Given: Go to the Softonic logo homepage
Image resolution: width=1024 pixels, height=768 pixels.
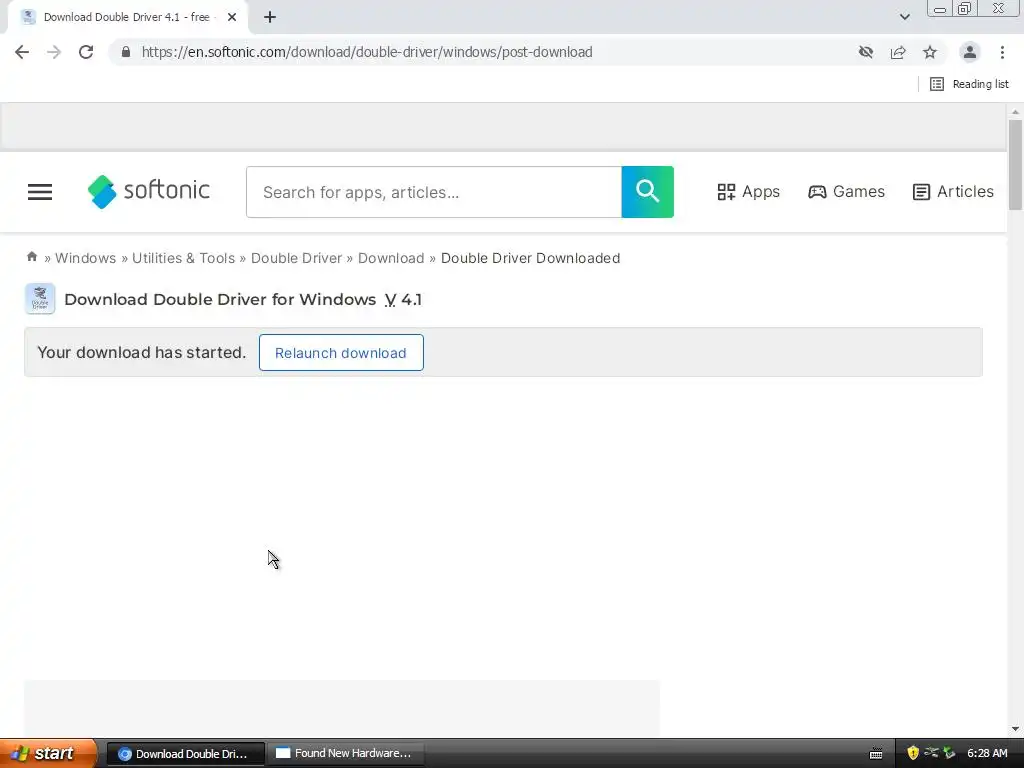Looking at the screenshot, I should 149,191.
